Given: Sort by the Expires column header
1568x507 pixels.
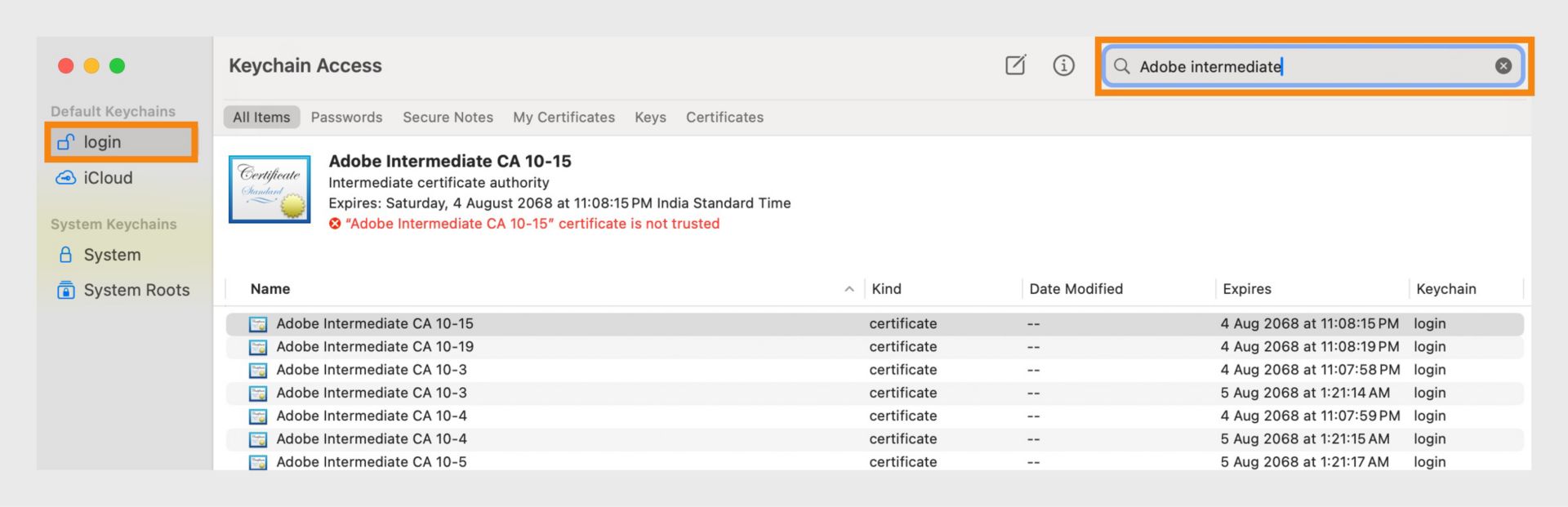Looking at the screenshot, I should 1246,289.
